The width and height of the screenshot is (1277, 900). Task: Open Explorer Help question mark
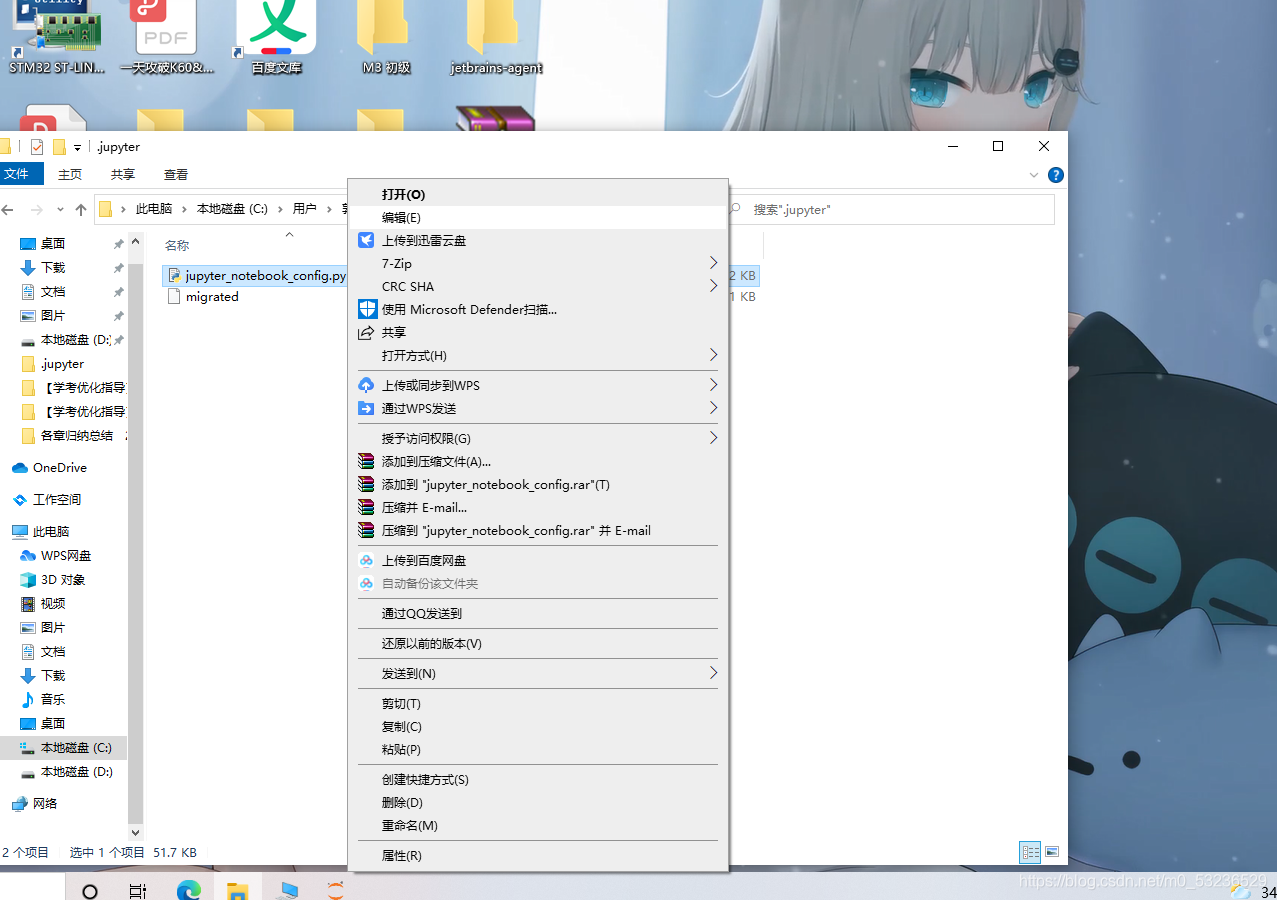click(1055, 175)
